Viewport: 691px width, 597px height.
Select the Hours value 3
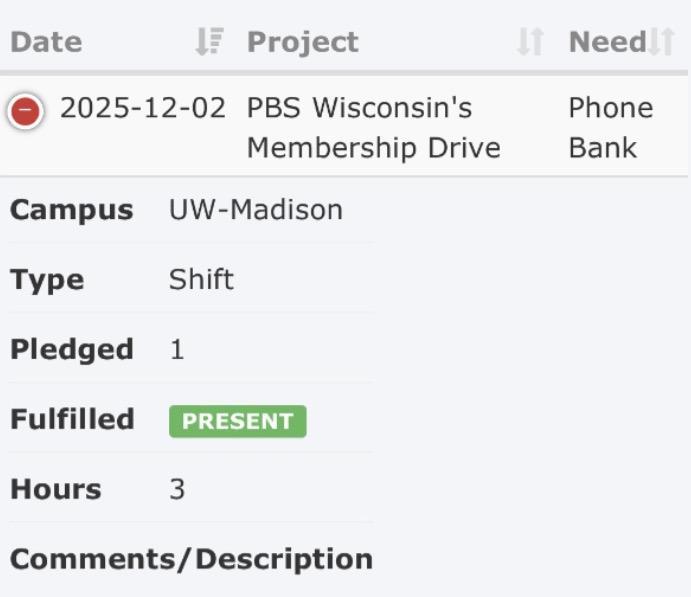pos(177,490)
